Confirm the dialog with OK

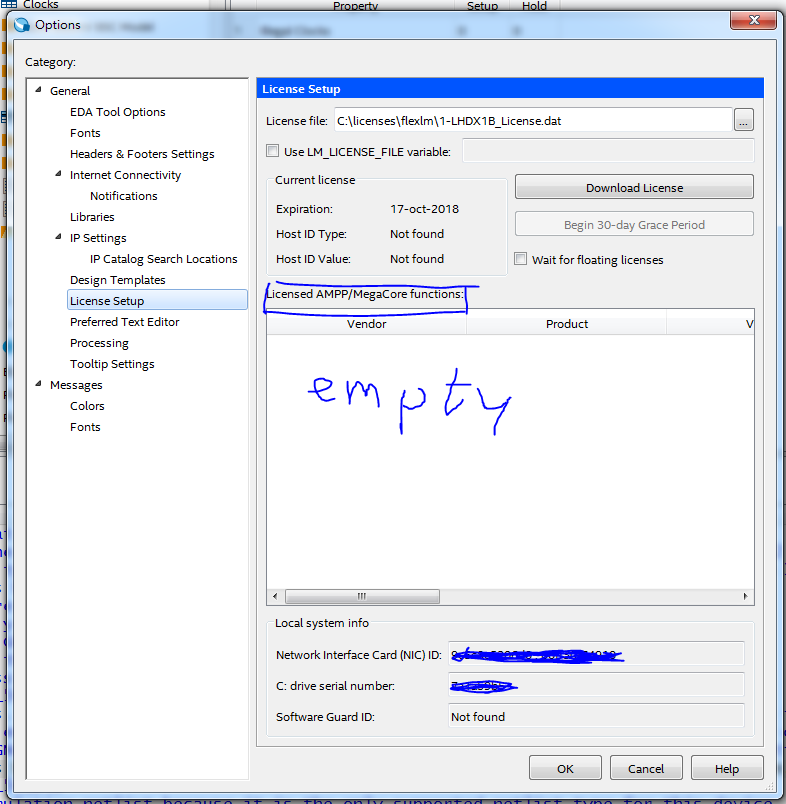565,768
